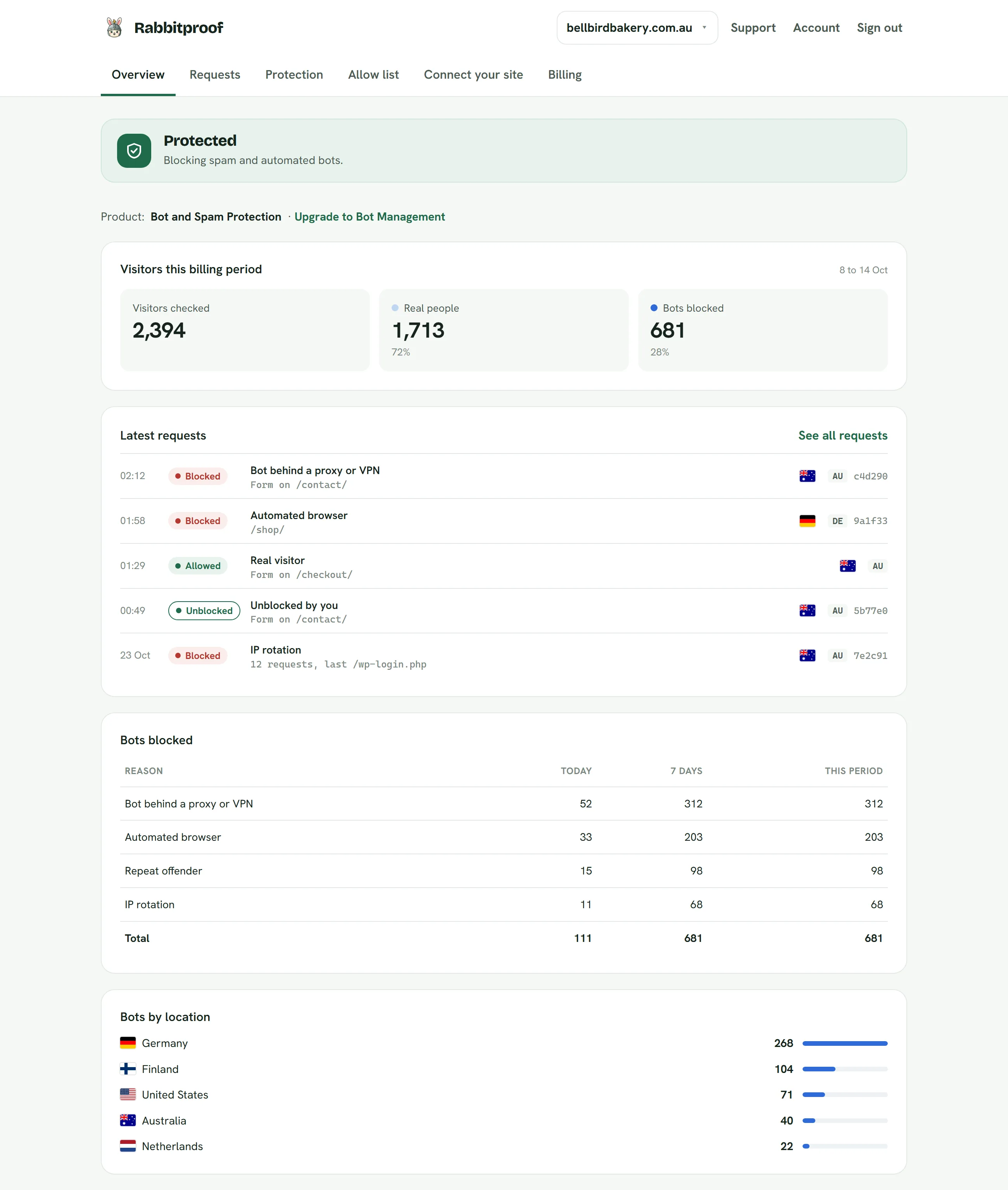Click the Visitors checked 2,394 card

click(x=245, y=329)
